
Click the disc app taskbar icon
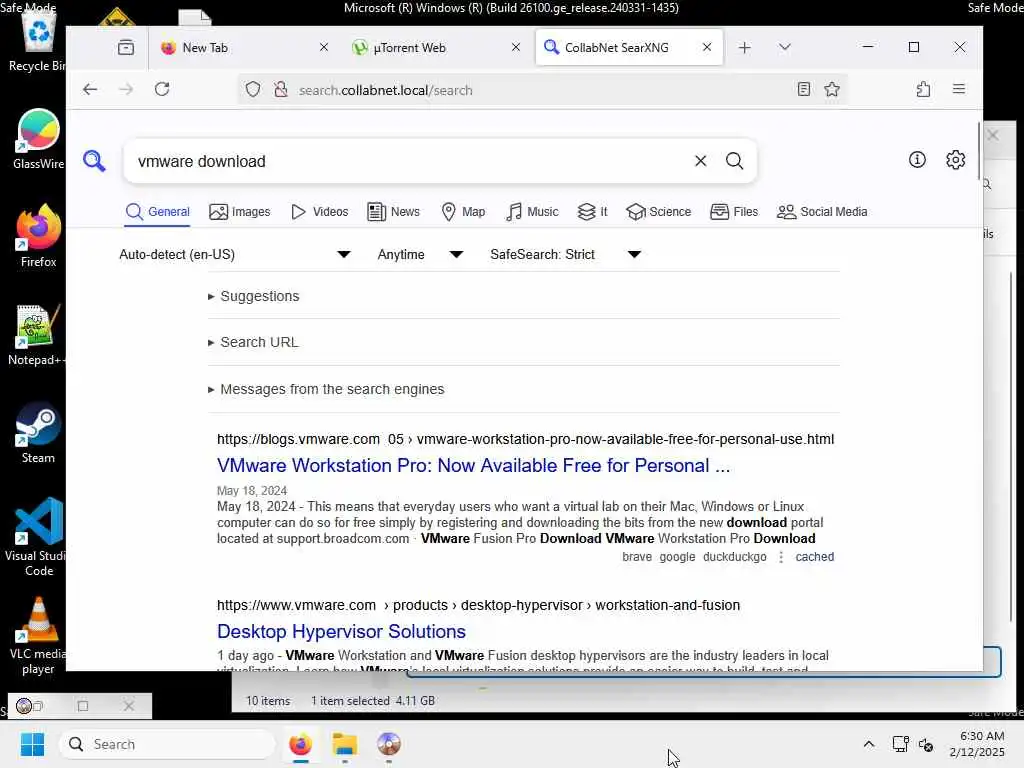pyautogui.click(x=389, y=744)
